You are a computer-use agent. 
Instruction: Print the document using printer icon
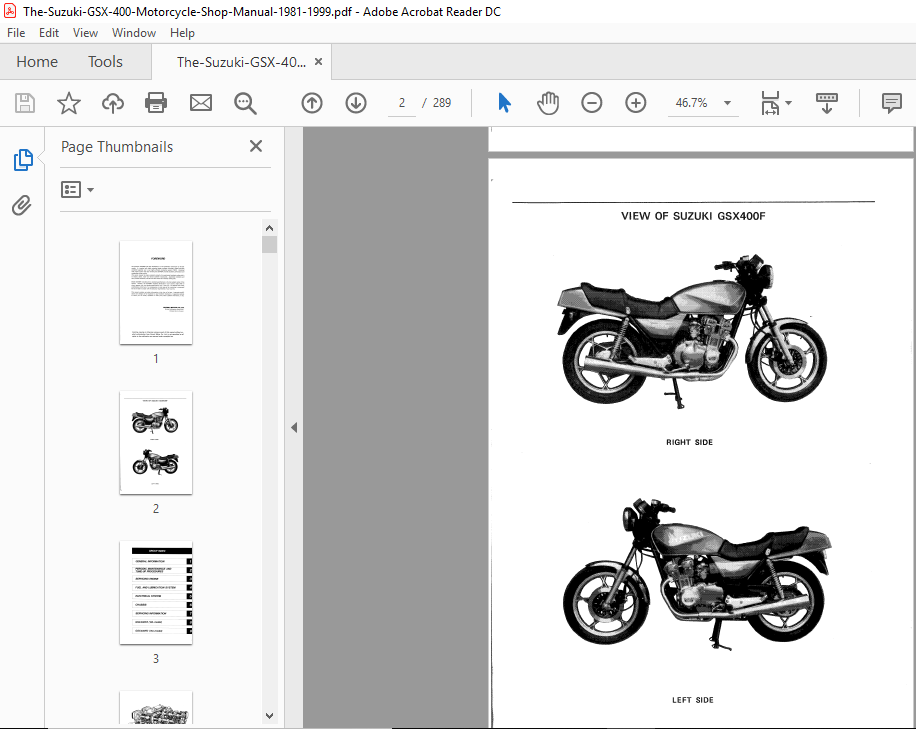click(x=156, y=103)
